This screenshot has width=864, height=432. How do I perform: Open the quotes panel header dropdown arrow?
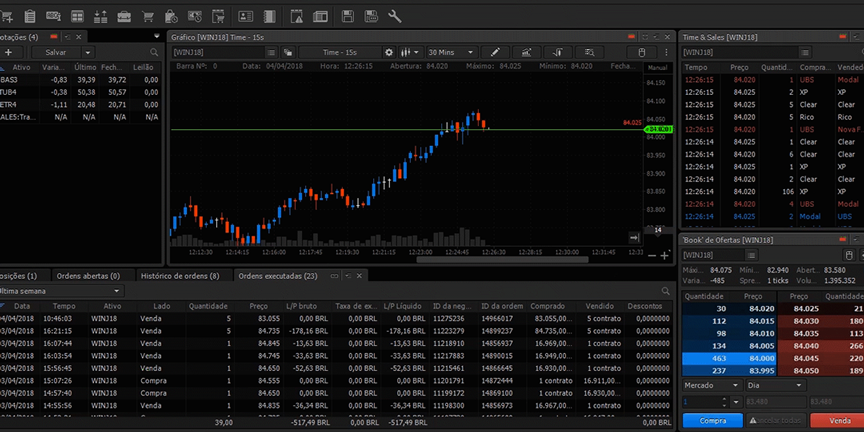[x=156, y=36]
